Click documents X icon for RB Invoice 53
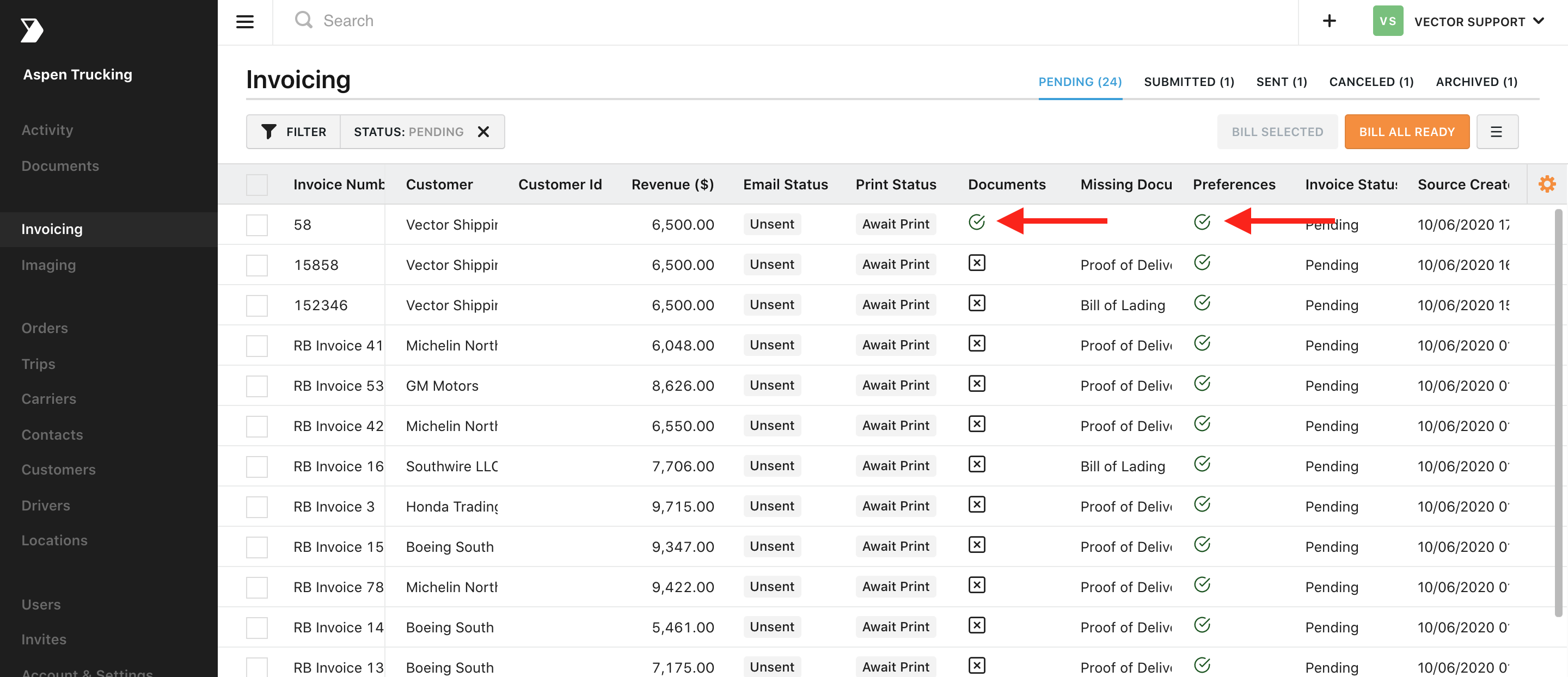The width and height of the screenshot is (1568, 677). point(976,383)
